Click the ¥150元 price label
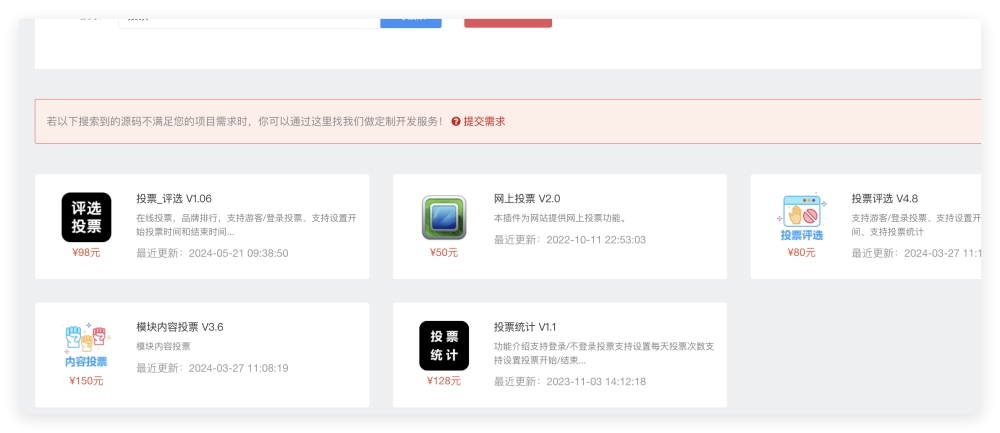Image resolution: width=1000 pixels, height=433 pixels. click(x=86, y=381)
